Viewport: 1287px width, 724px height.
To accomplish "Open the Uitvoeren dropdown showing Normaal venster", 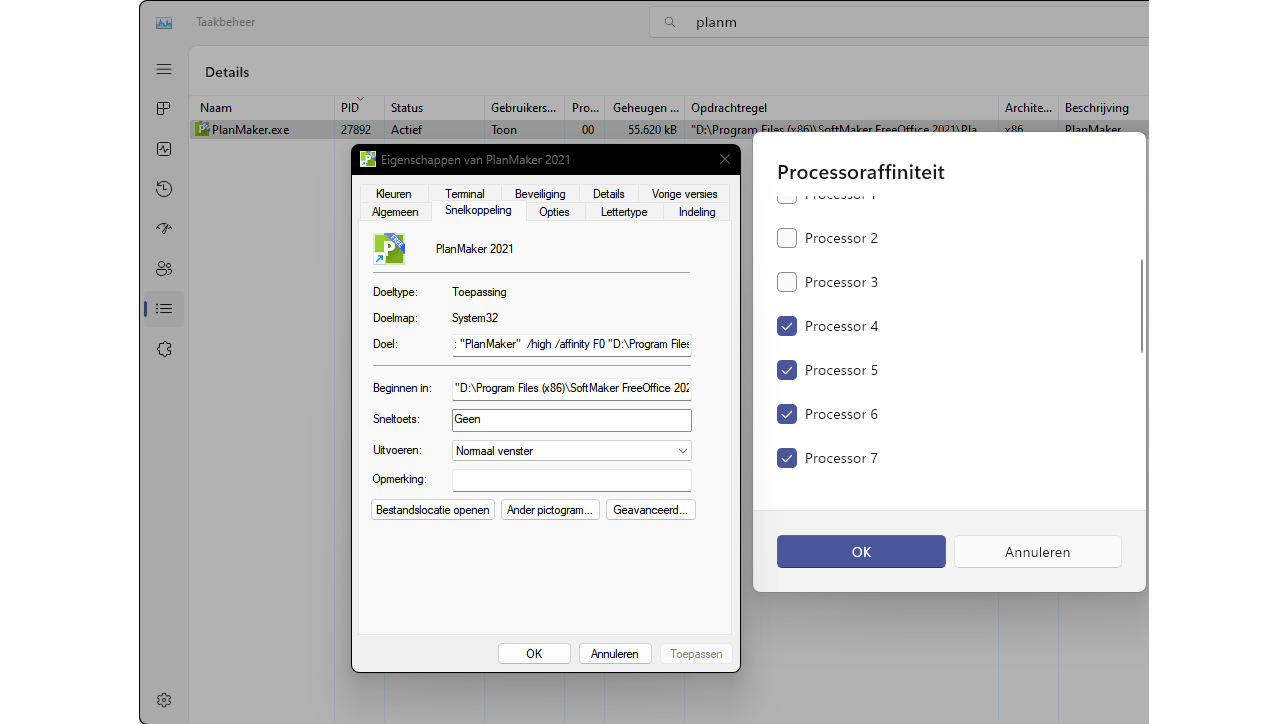I will point(572,451).
